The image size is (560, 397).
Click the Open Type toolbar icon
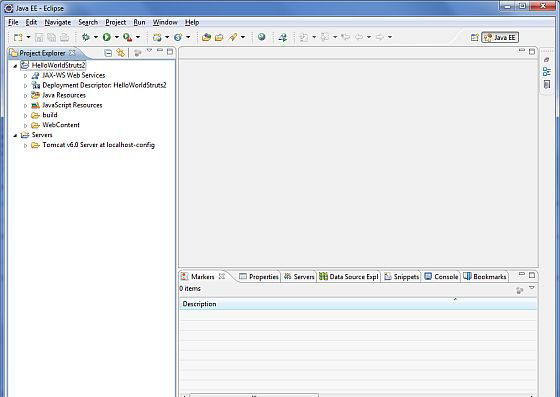click(x=206, y=37)
